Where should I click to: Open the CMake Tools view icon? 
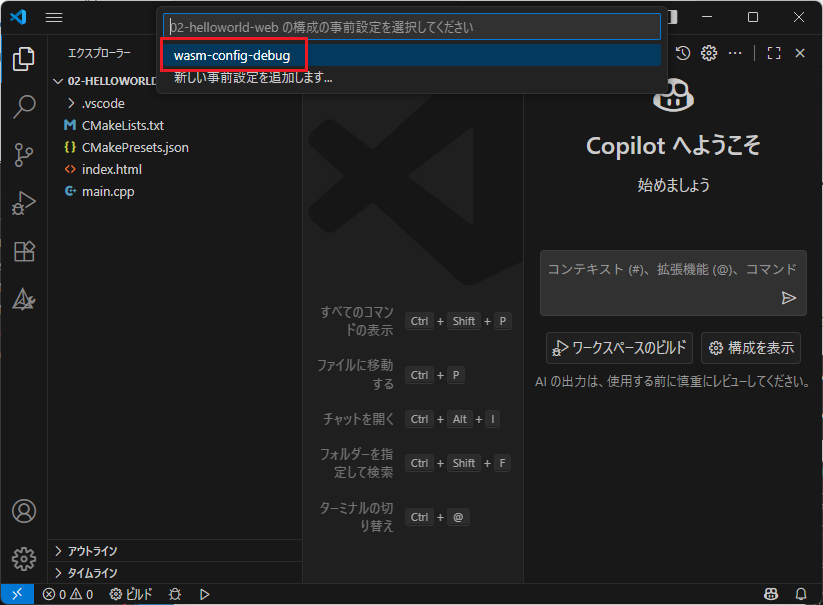(24, 299)
